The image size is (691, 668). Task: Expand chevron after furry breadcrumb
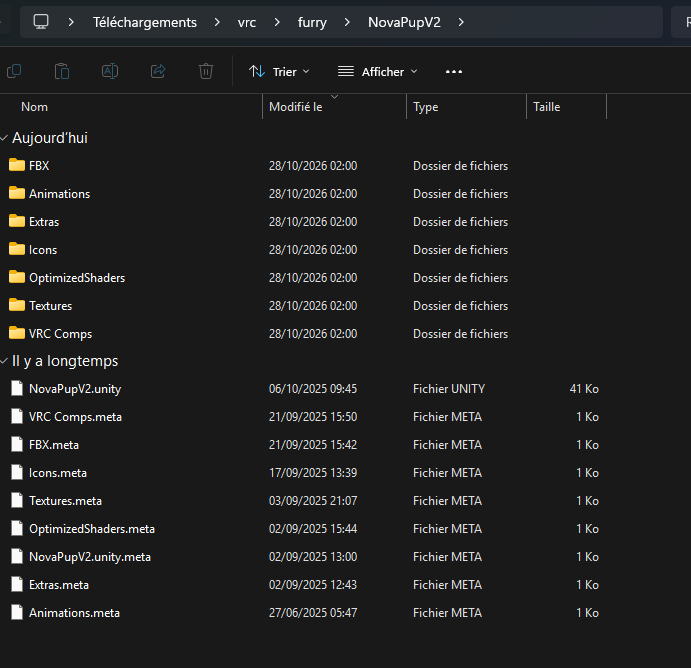click(347, 22)
